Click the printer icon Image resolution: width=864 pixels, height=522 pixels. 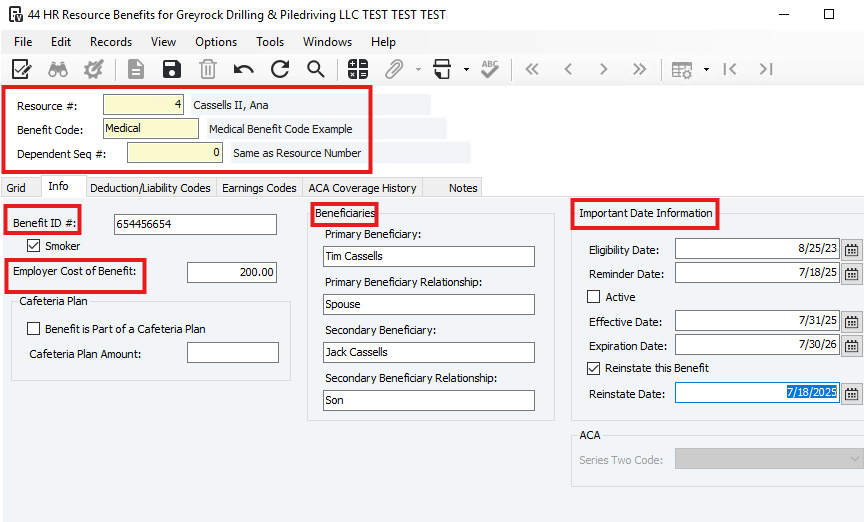pyautogui.click(x=442, y=69)
